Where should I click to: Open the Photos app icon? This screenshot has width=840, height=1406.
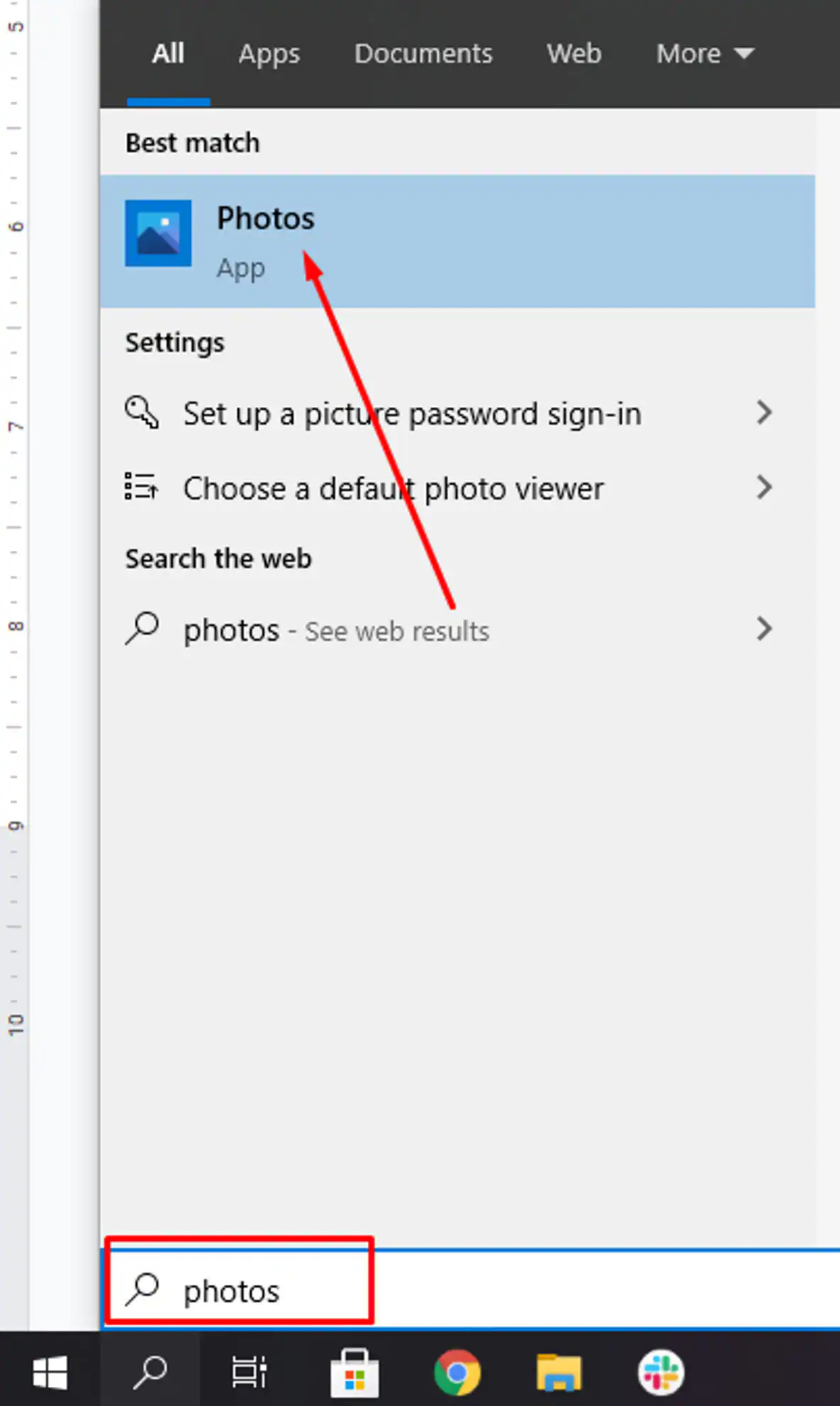pyautogui.click(x=158, y=233)
